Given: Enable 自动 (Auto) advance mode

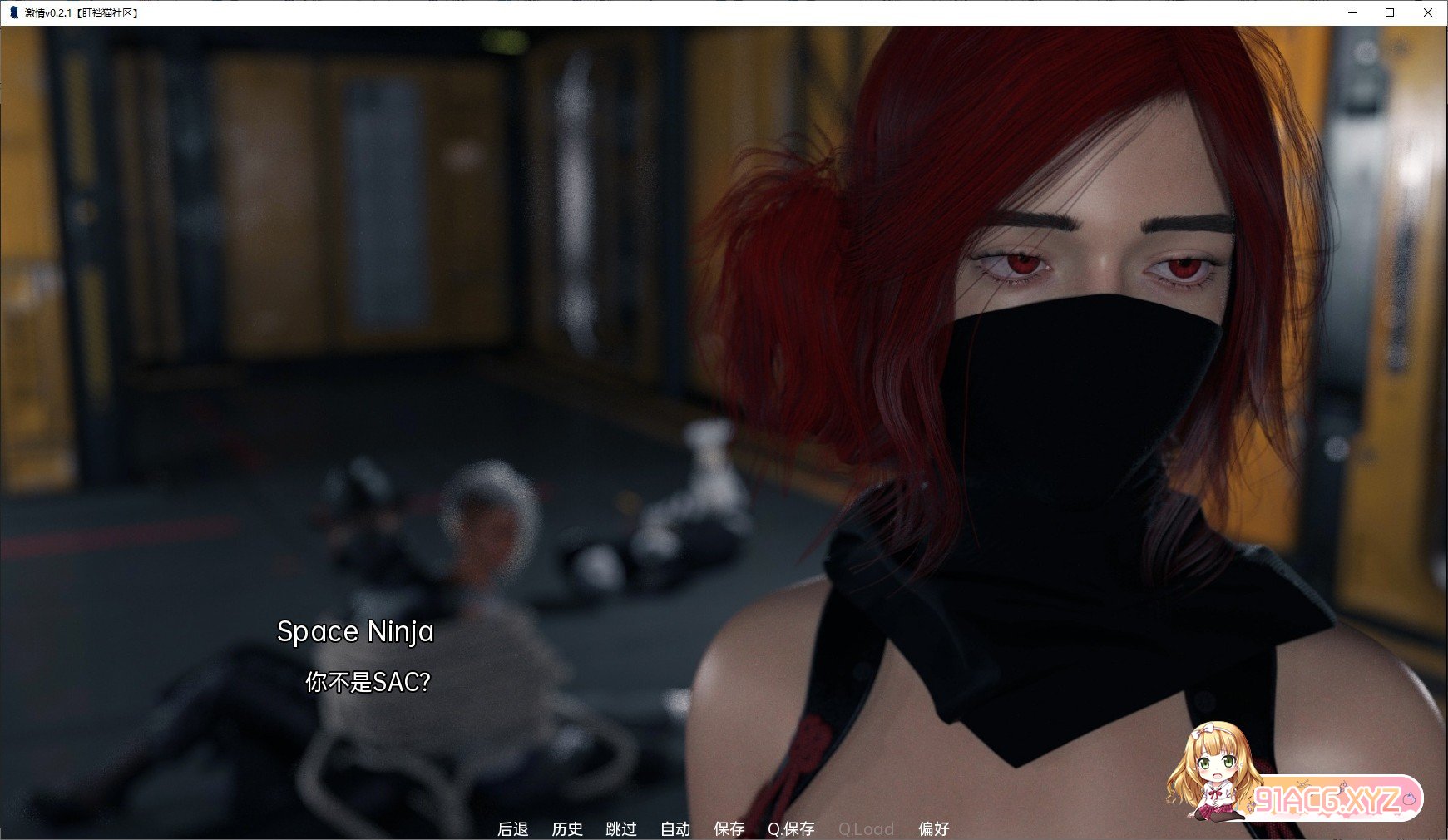Looking at the screenshot, I should coord(675,828).
